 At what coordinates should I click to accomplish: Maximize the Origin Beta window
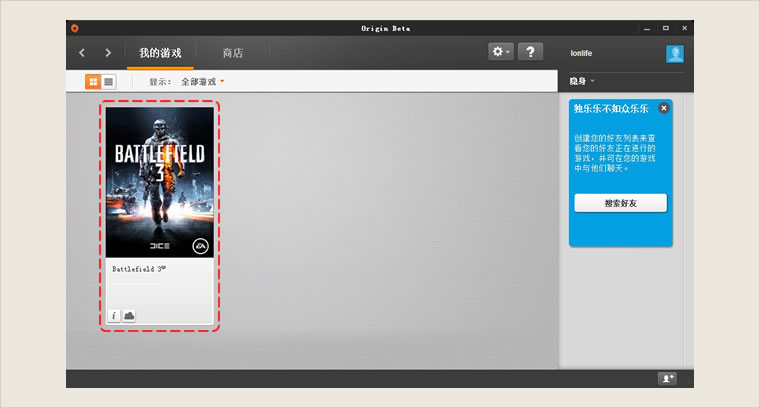tap(665, 28)
